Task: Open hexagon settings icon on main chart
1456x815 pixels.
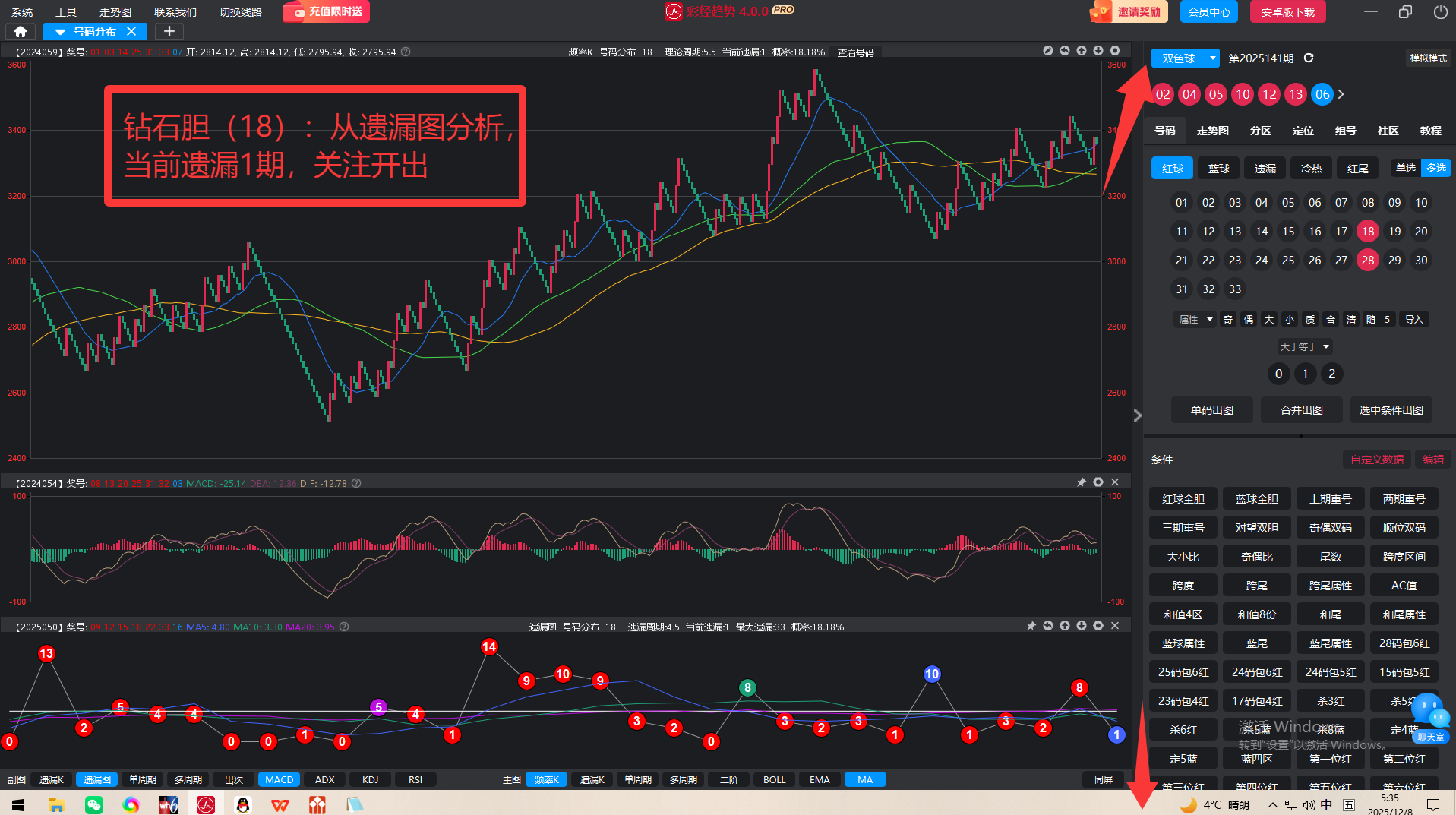Action: pos(1115,51)
